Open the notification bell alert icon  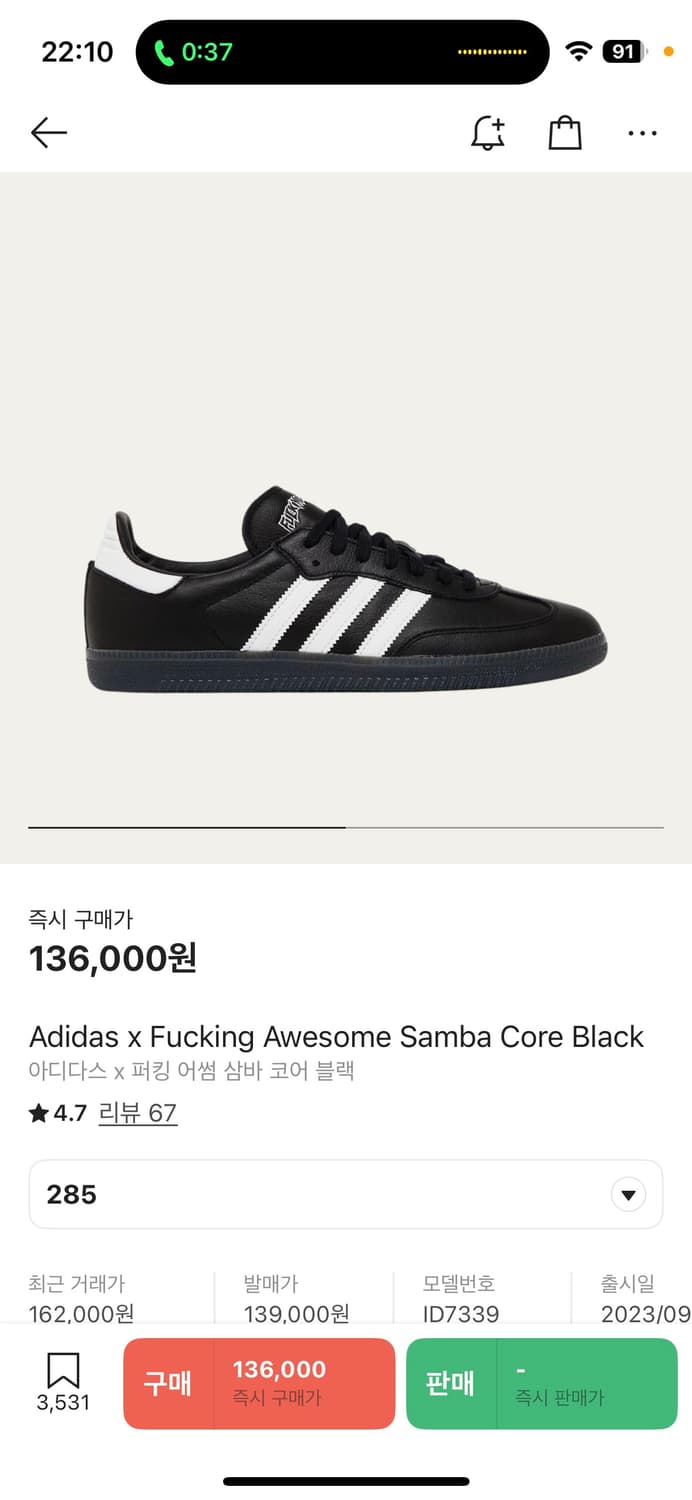(488, 133)
